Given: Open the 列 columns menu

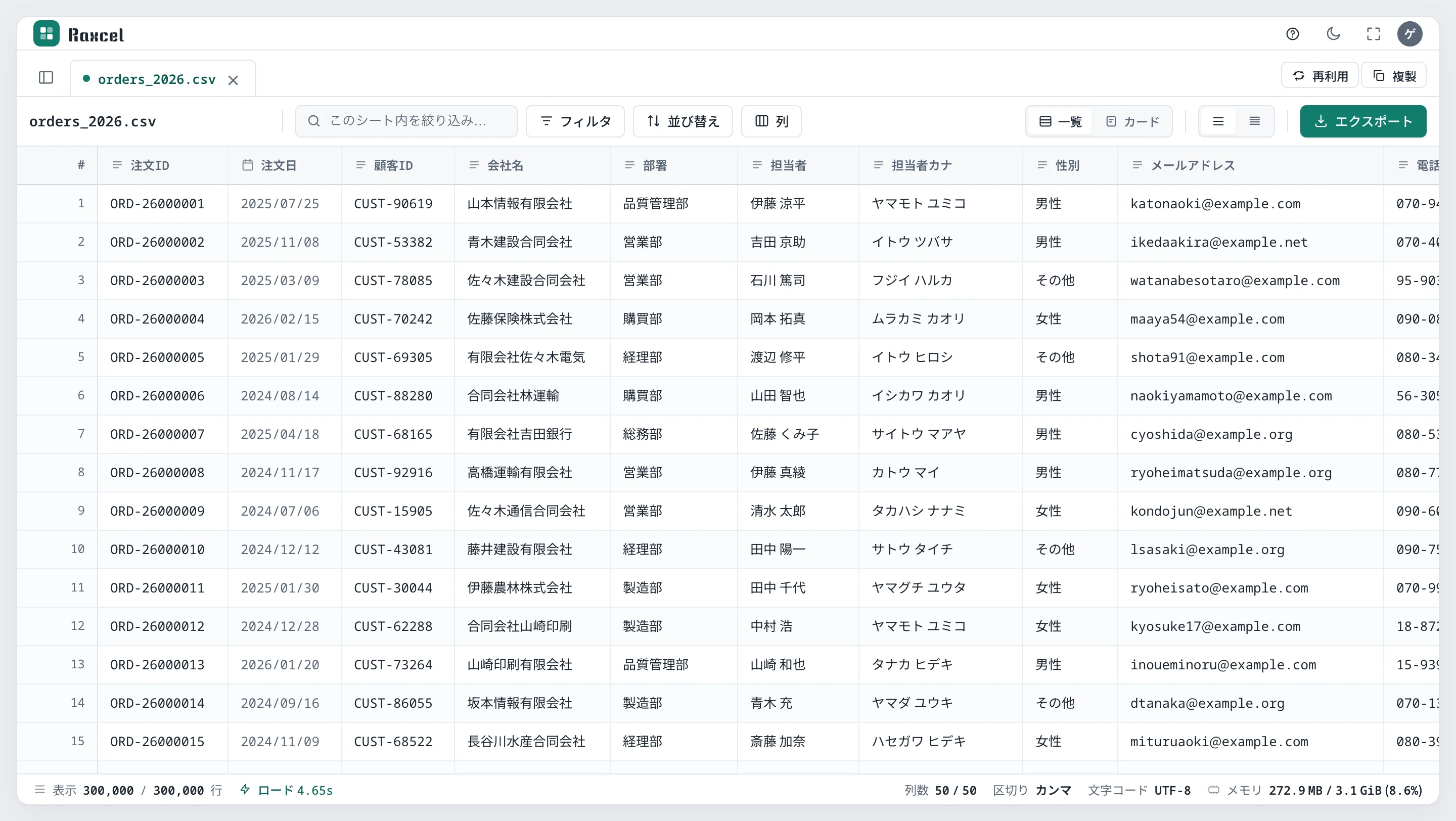Looking at the screenshot, I should [771, 121].
